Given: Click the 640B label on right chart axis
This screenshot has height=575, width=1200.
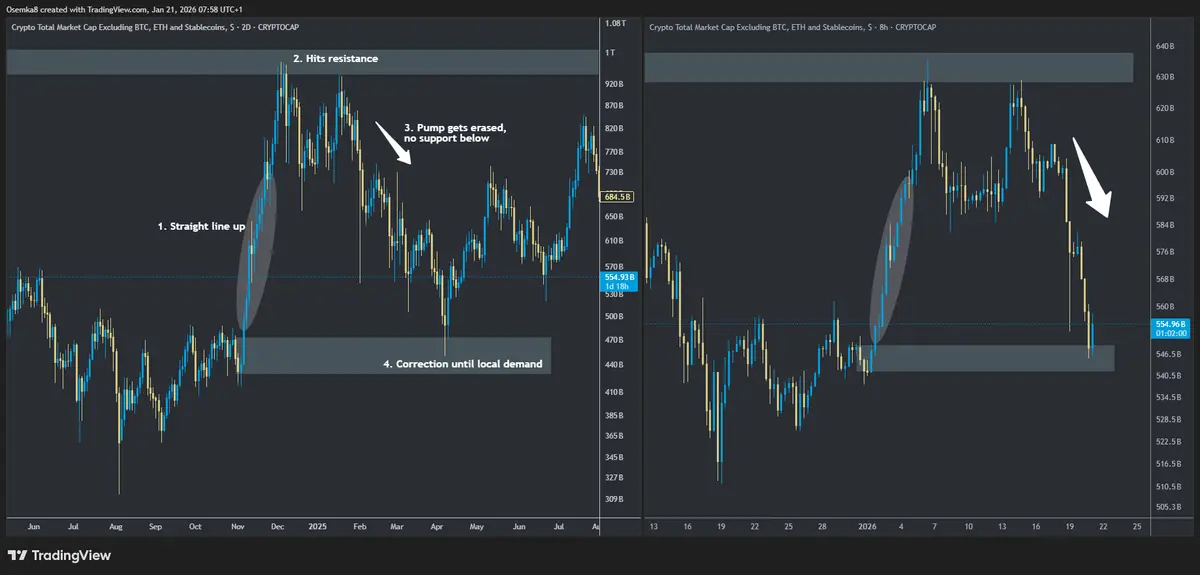Looking at the screenshot, I should coord(1165,46).
